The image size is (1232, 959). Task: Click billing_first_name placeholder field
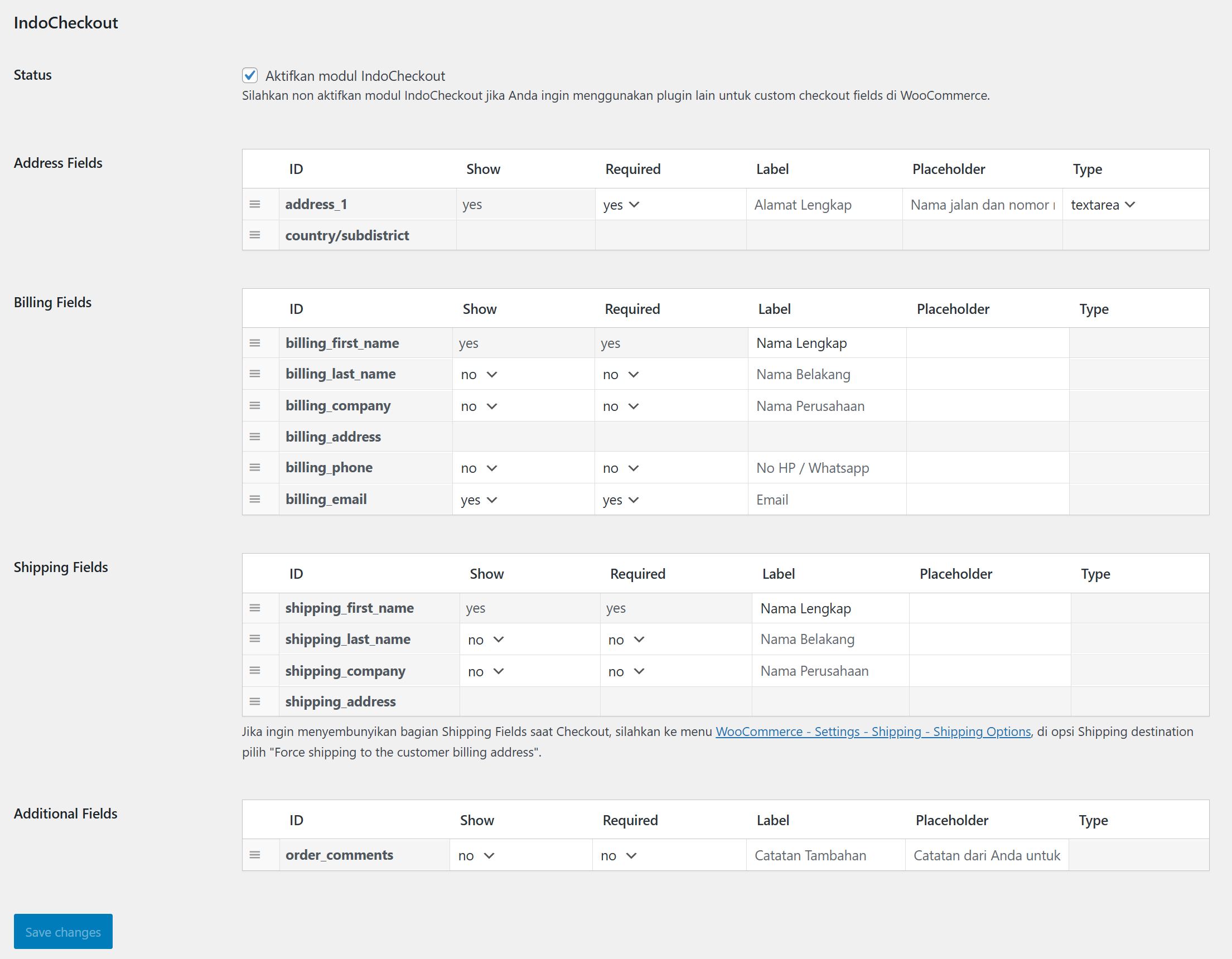pos(988,343)
